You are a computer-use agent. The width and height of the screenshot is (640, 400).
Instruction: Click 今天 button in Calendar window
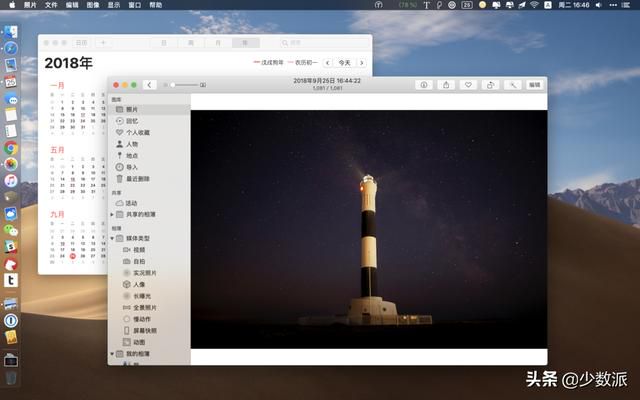(344, 62)
